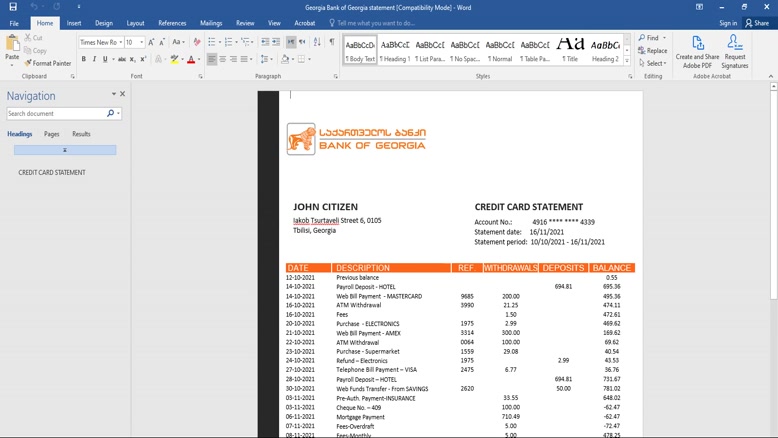
Task: Click the red Font Color button
Action: pos(191,60)
